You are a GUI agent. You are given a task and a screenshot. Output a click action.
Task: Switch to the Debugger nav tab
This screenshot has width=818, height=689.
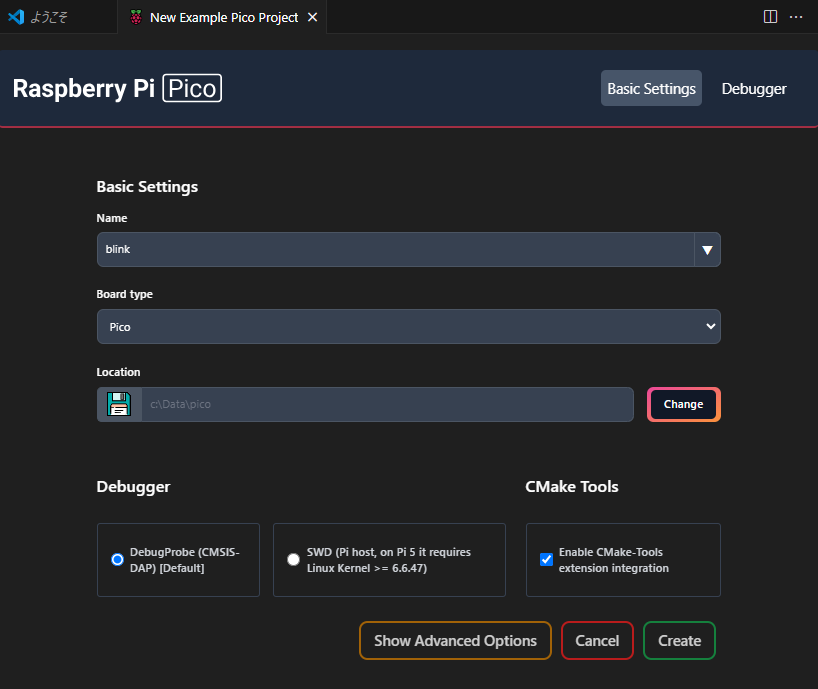pyautogui.click(x=754, y=88)
